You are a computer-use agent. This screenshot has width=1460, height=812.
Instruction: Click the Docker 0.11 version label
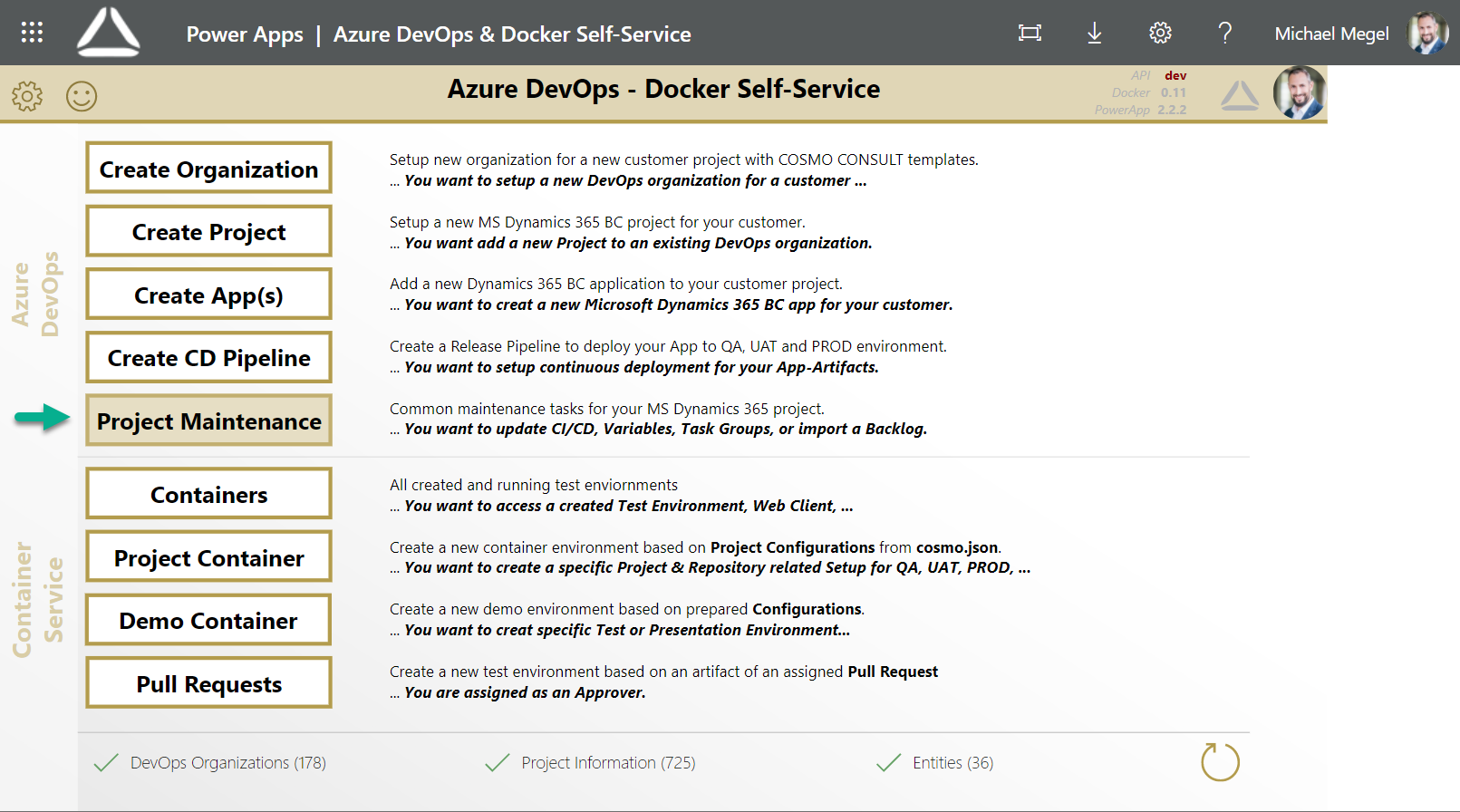click(1149, 92)
